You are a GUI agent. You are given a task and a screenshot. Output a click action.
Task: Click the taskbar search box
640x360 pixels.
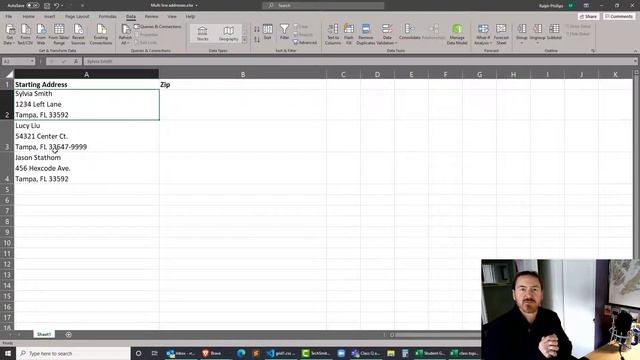pyautogui.click(x=73, y=353)
